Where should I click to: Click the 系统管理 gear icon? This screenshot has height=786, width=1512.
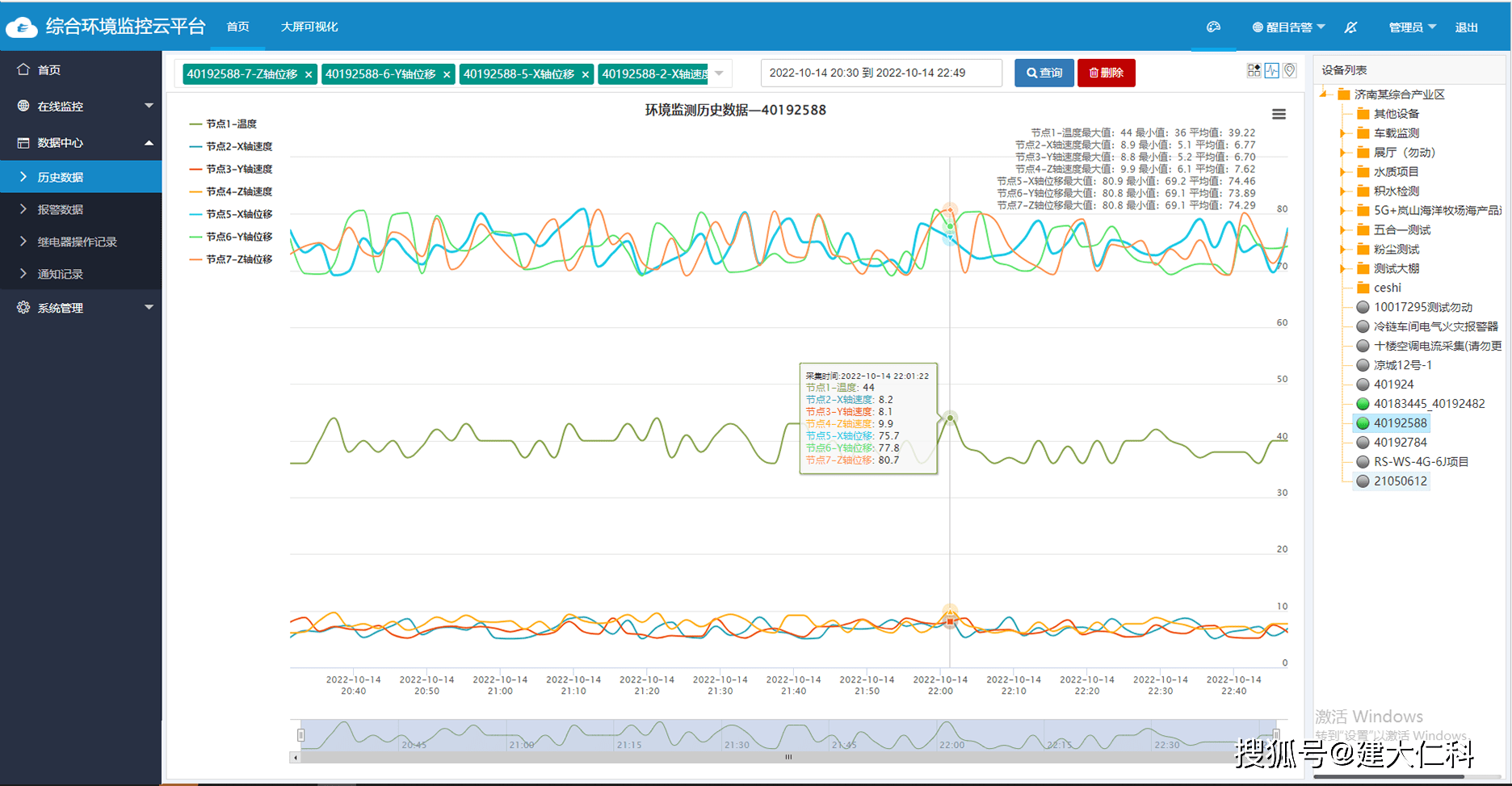(x=23, y=308)
